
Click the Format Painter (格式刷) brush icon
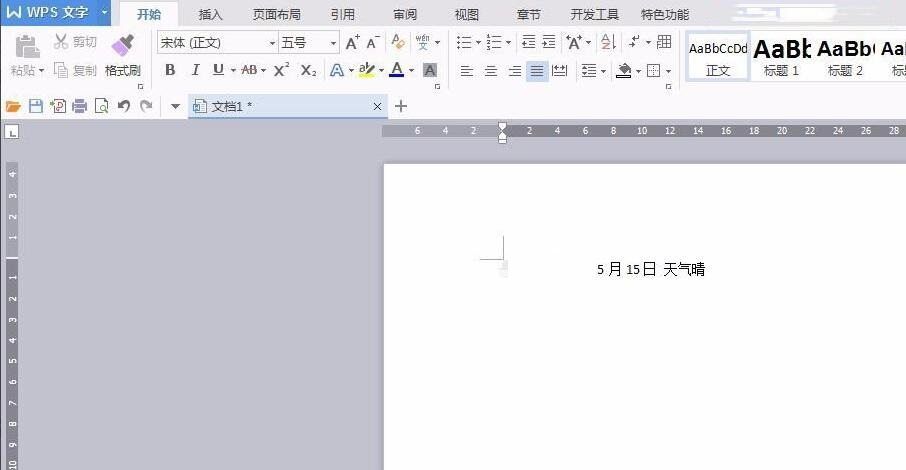pyautogui.click(x=122, y=45)
